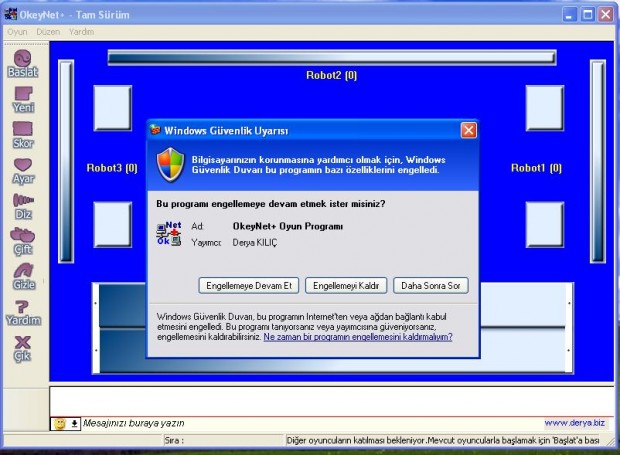Click the Çık exit X icon
Image resolution: width=620 pixels, height=455 pixels.
click(23, 348)
